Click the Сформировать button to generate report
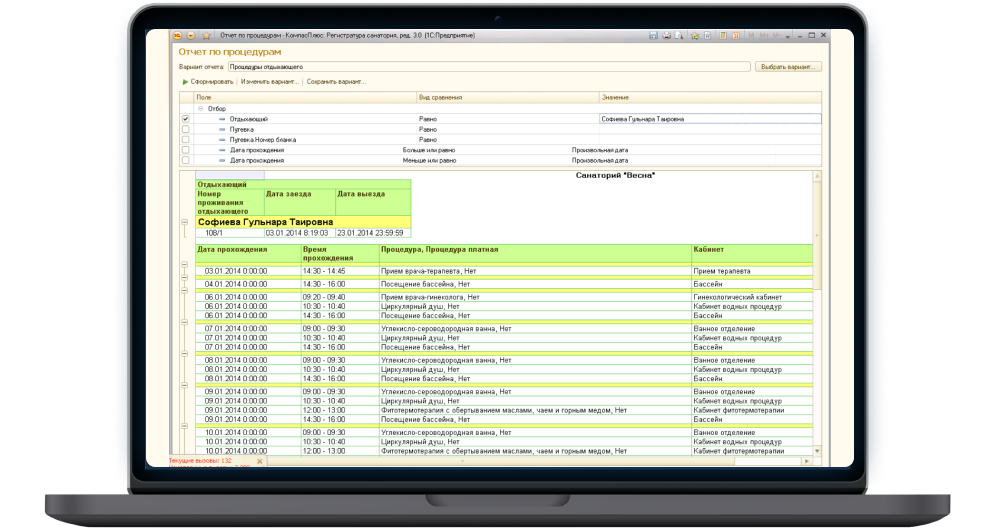 (212, 81)
